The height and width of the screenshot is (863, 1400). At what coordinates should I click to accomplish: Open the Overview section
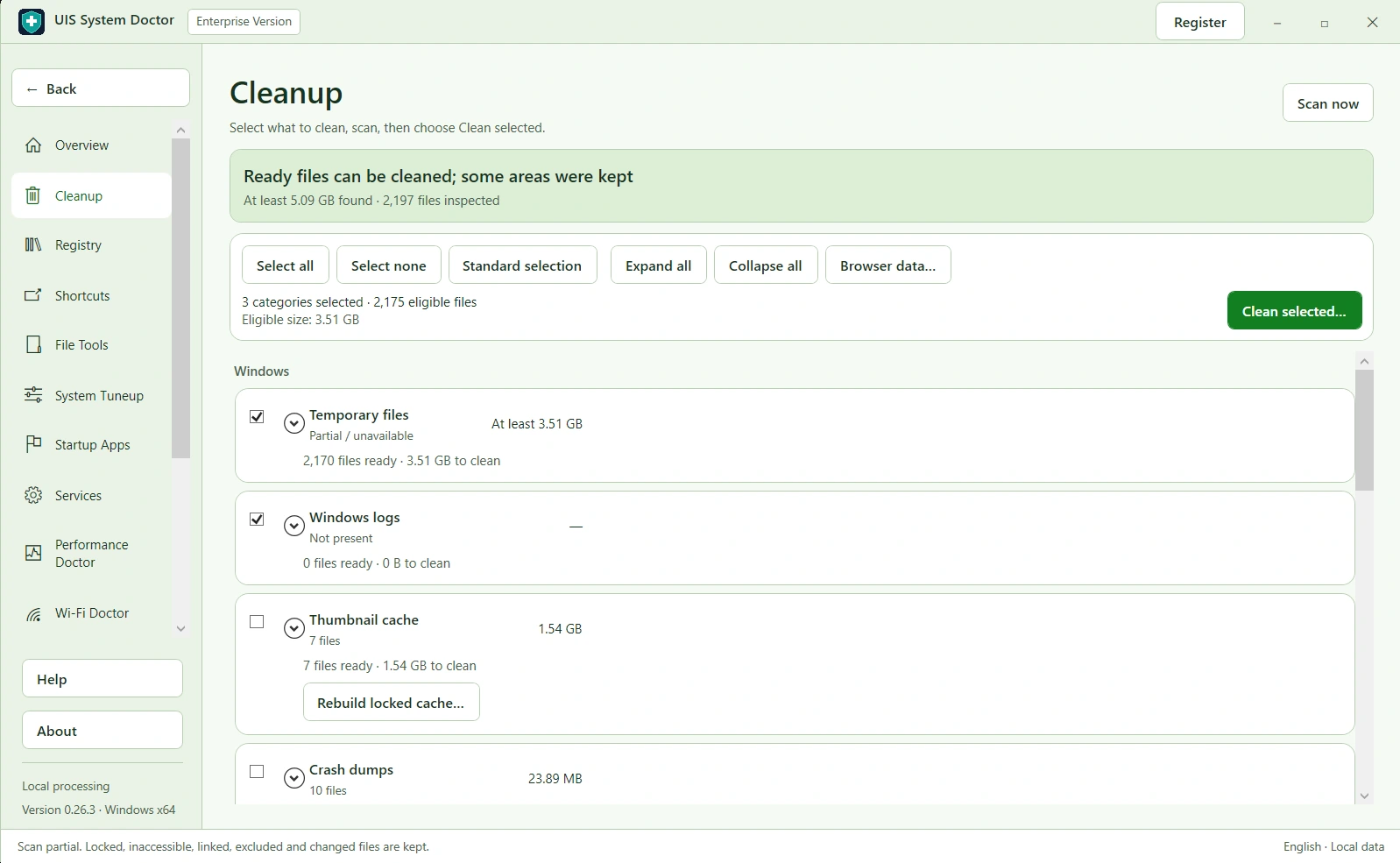[91, 145]
